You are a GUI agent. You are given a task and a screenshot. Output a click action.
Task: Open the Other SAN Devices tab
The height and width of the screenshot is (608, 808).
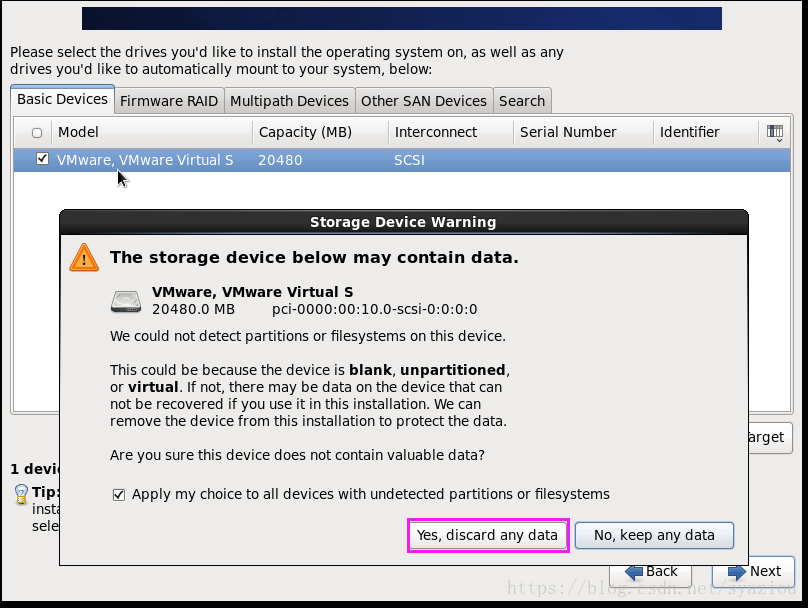point(424,101)
